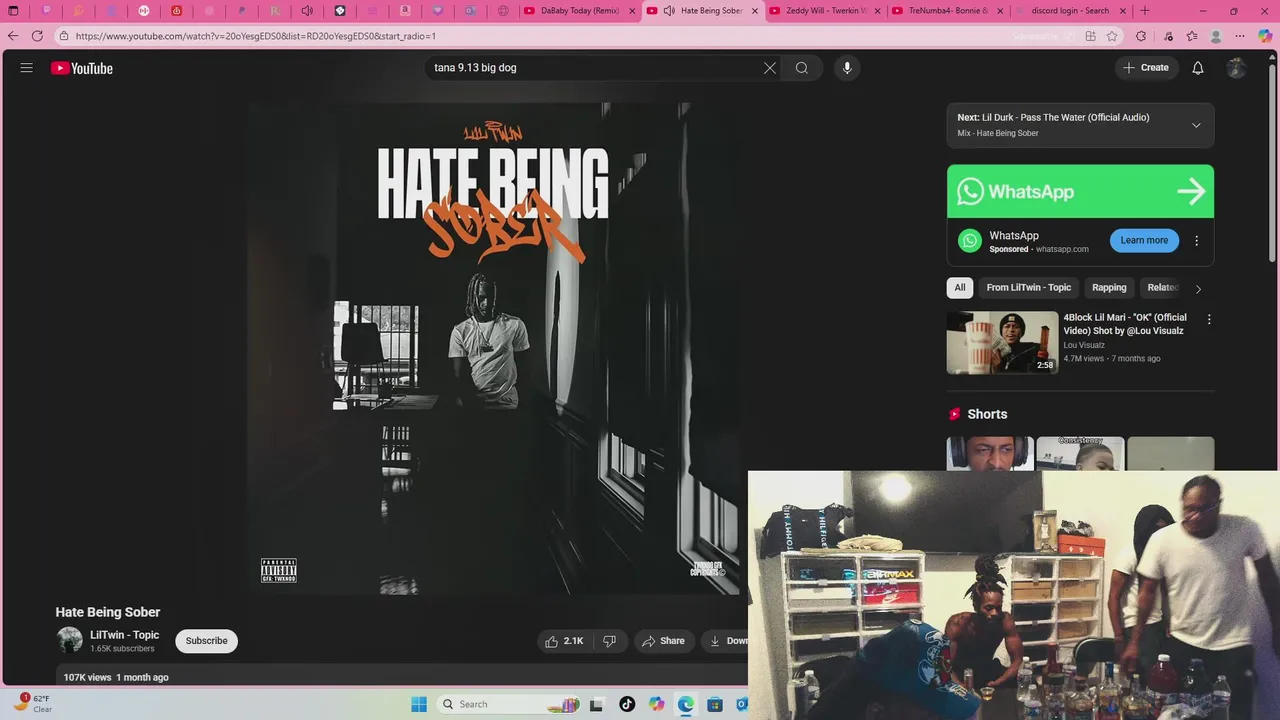1280x720 pixels.
Task: Click the "107K views 1 month ago" text
Action: click(116, 678)
